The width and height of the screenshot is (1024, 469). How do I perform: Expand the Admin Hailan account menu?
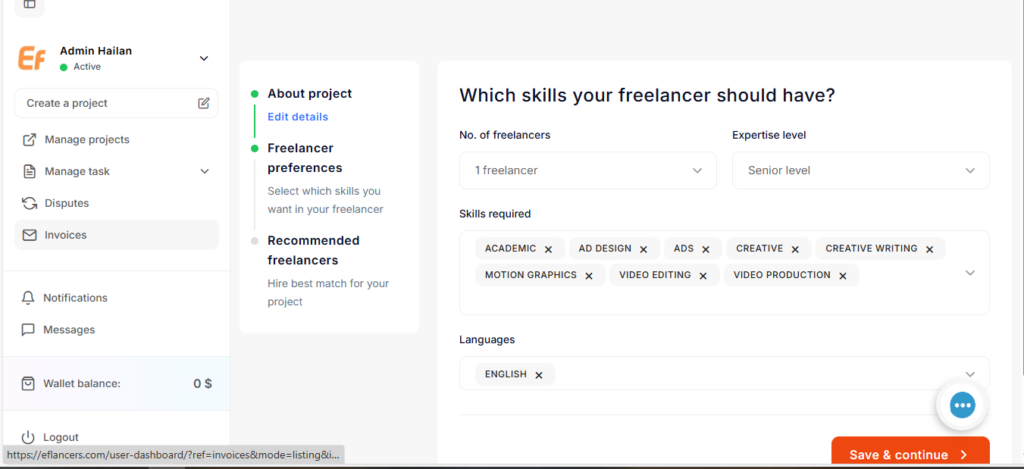(204, 58)
